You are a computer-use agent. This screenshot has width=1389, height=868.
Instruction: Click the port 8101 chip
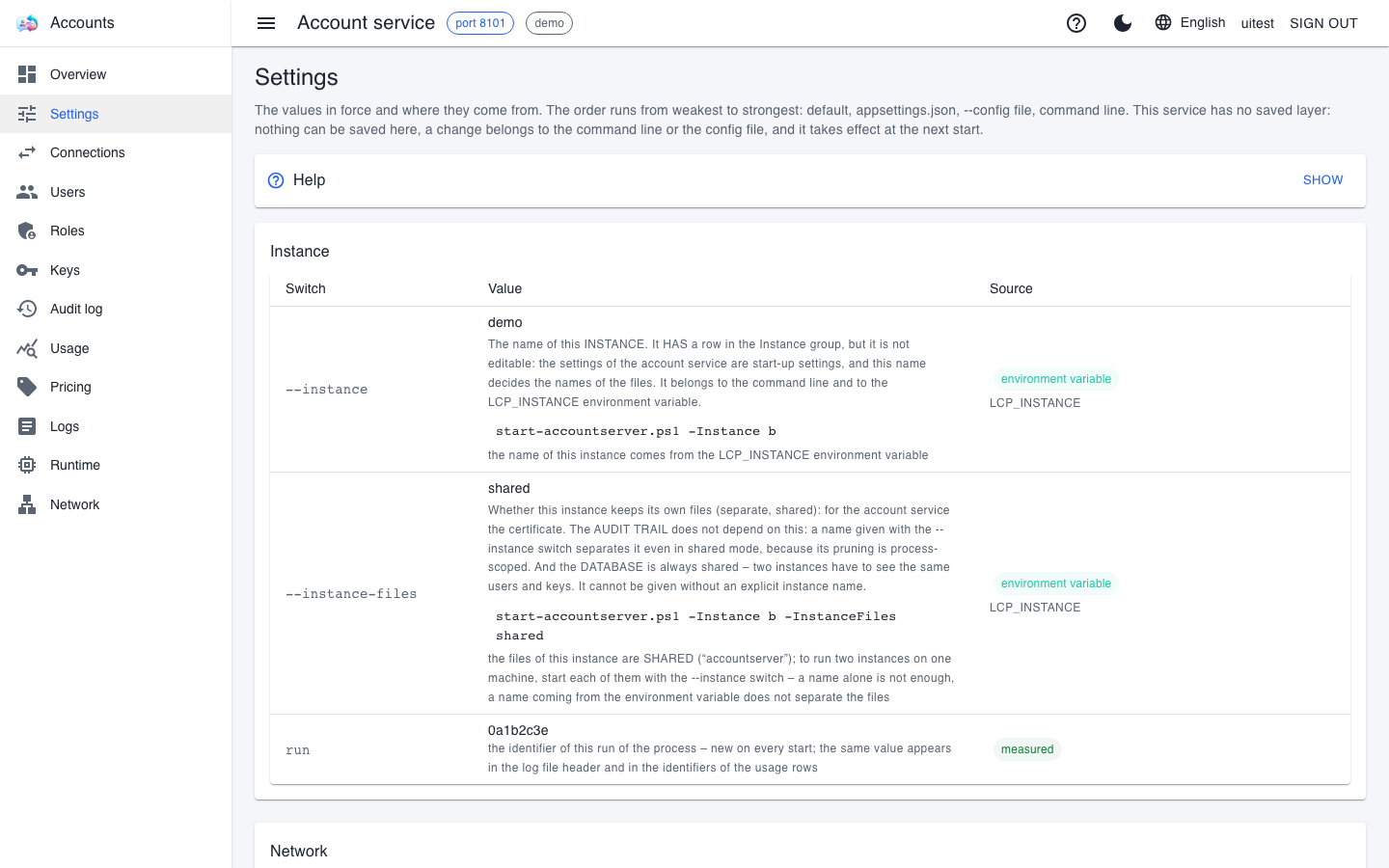tap(480, 23)
